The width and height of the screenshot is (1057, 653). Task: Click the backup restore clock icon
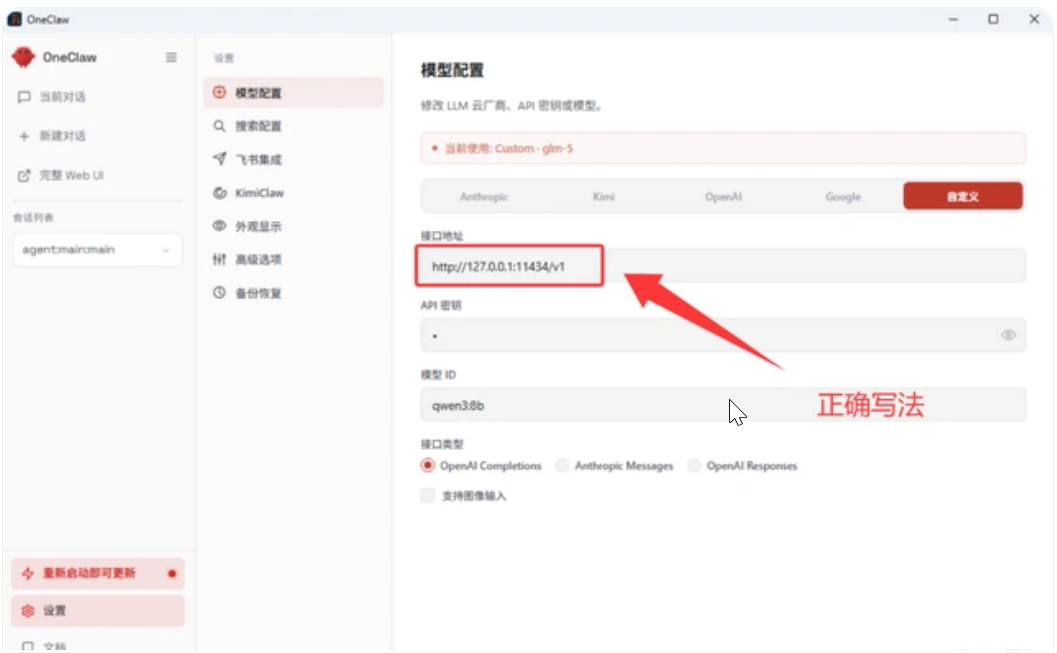click(x=220, y=292)
